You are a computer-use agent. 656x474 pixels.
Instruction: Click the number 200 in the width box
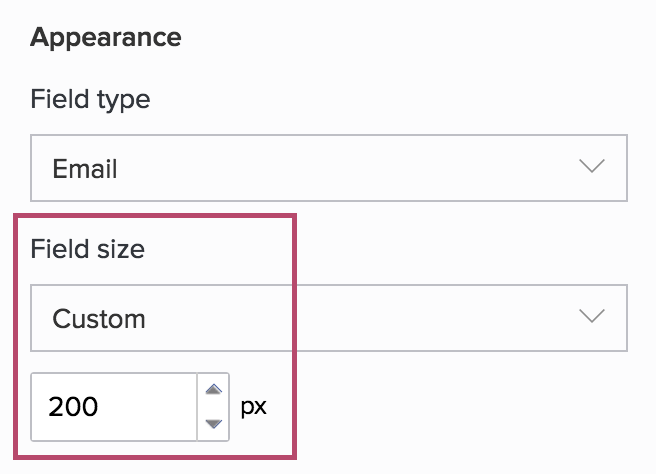point(73,407)
